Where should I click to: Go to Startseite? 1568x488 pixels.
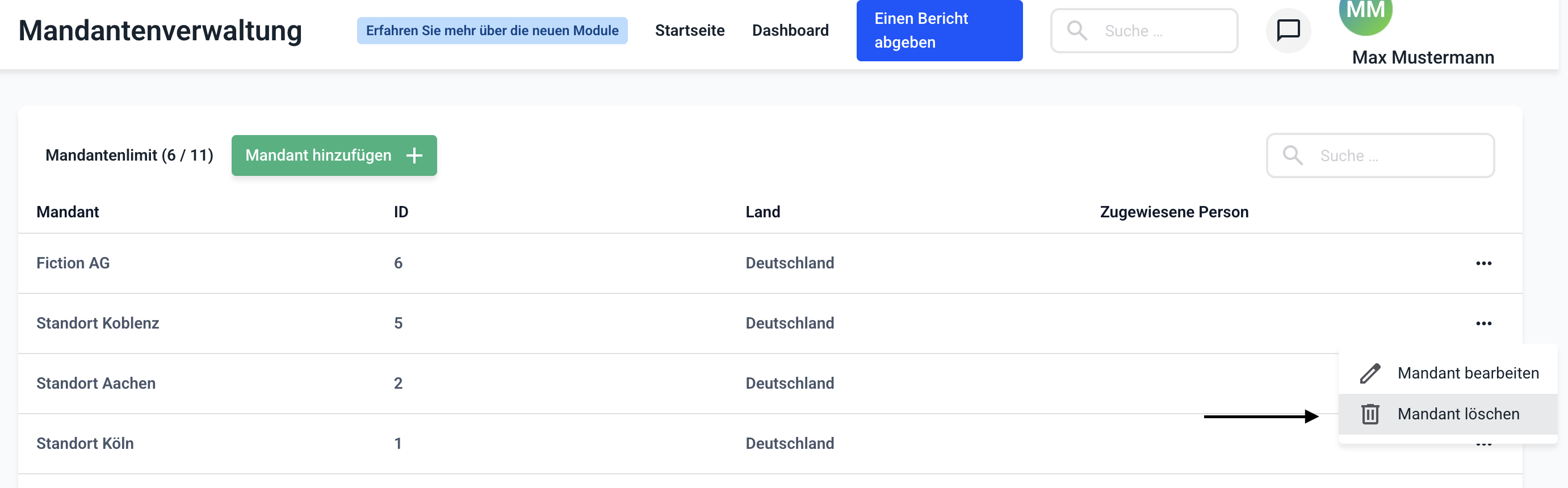[690, 31]
